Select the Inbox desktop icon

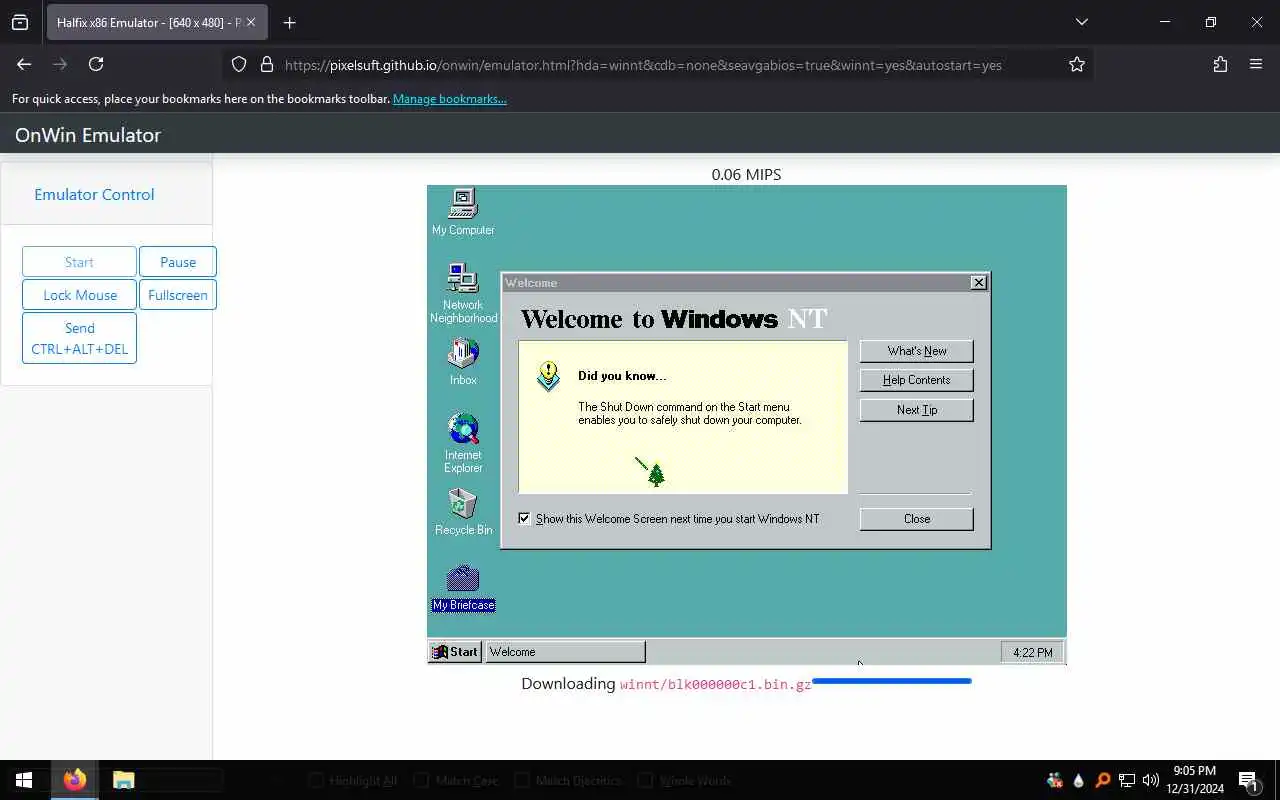463,361
